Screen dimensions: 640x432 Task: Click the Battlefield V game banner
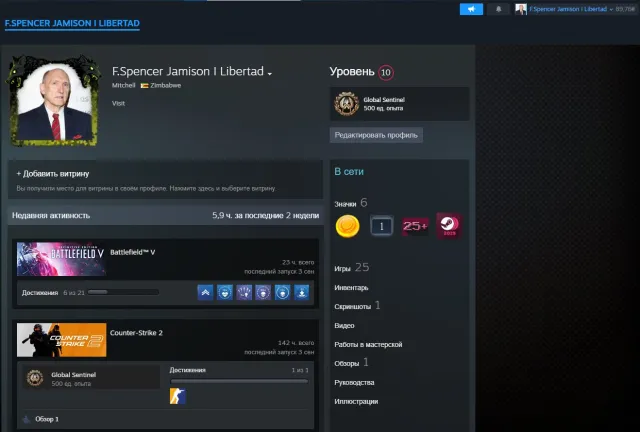[61, 259]
